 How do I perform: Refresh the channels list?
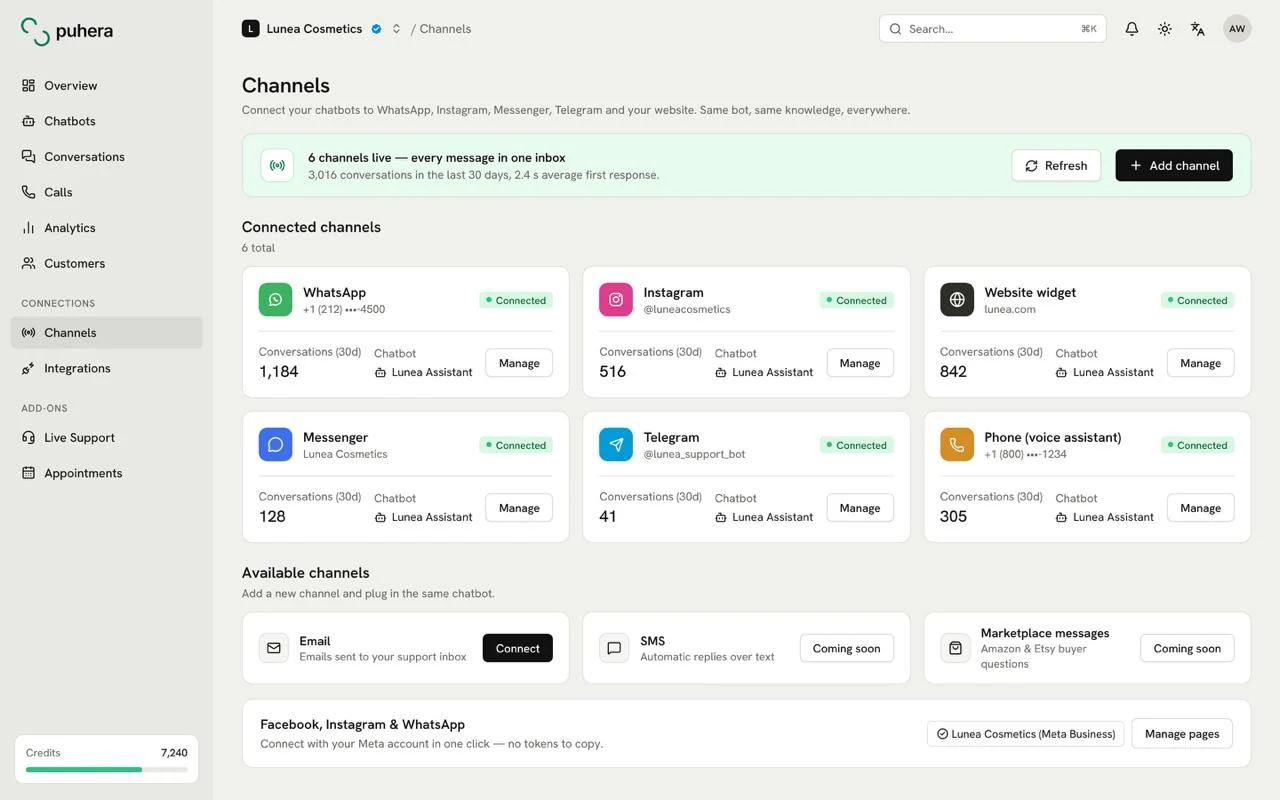1056,166
